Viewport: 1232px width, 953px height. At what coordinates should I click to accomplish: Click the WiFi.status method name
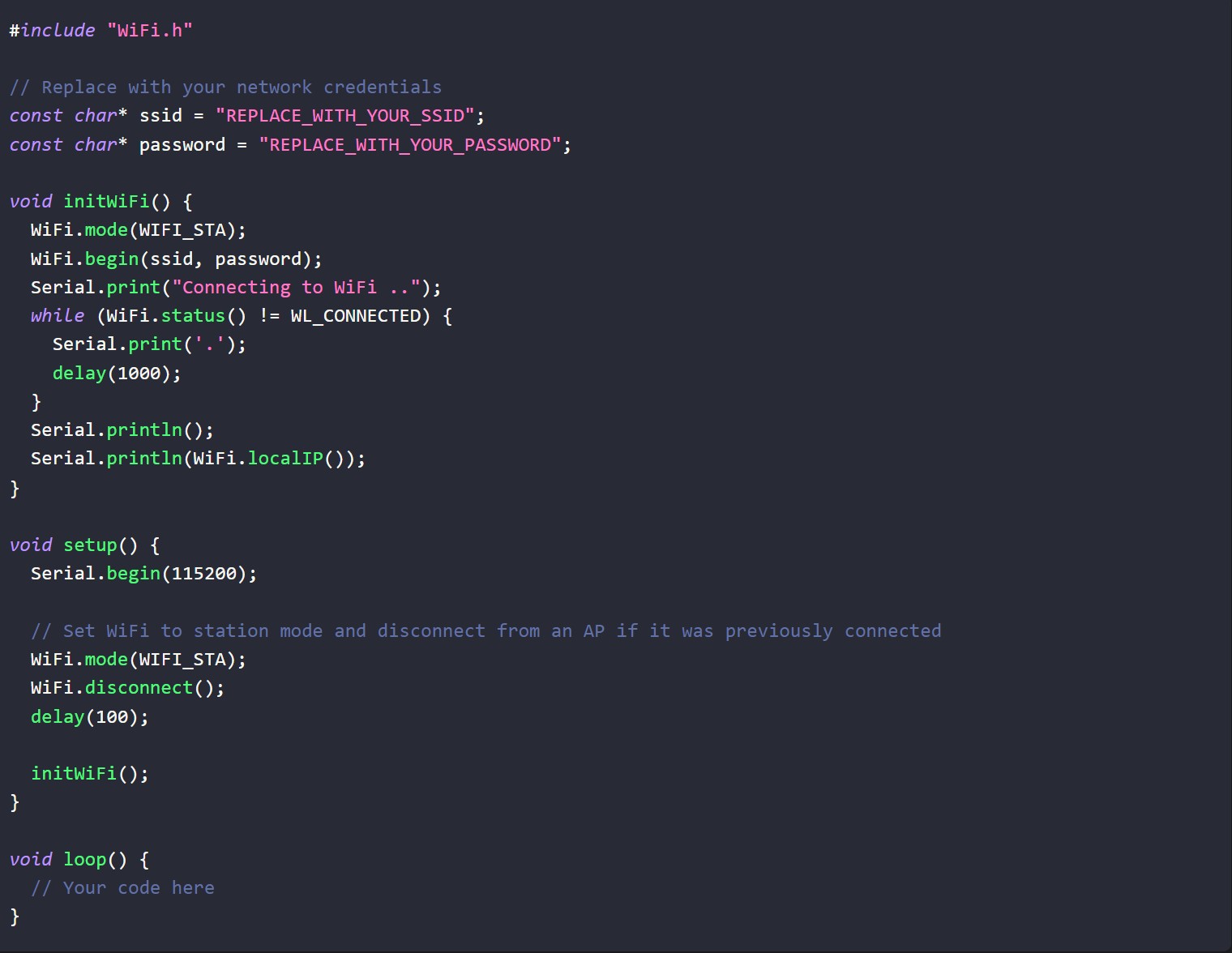click(x=193, y=316)
